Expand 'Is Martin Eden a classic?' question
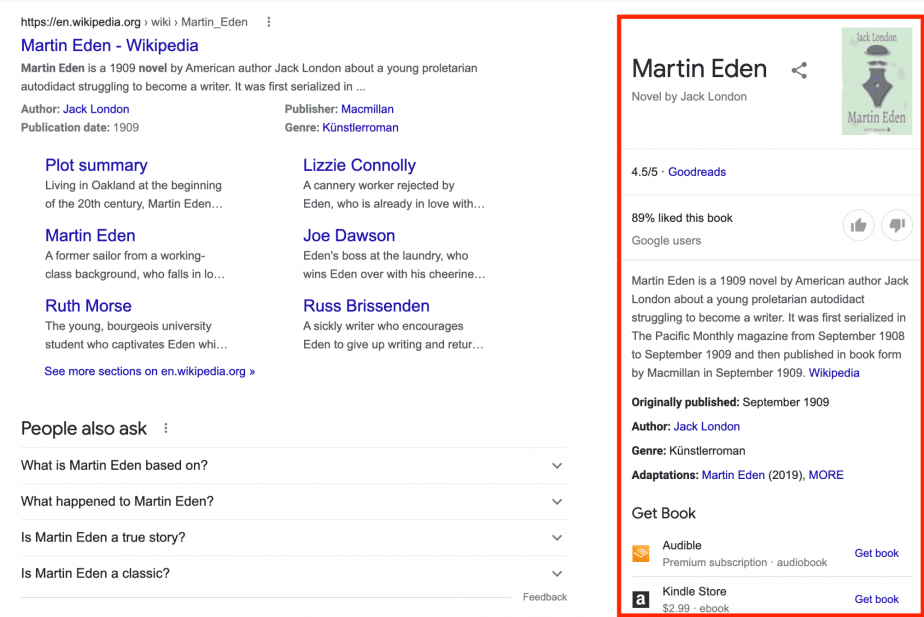The image size is (924, 617). (x=293, y=573)
